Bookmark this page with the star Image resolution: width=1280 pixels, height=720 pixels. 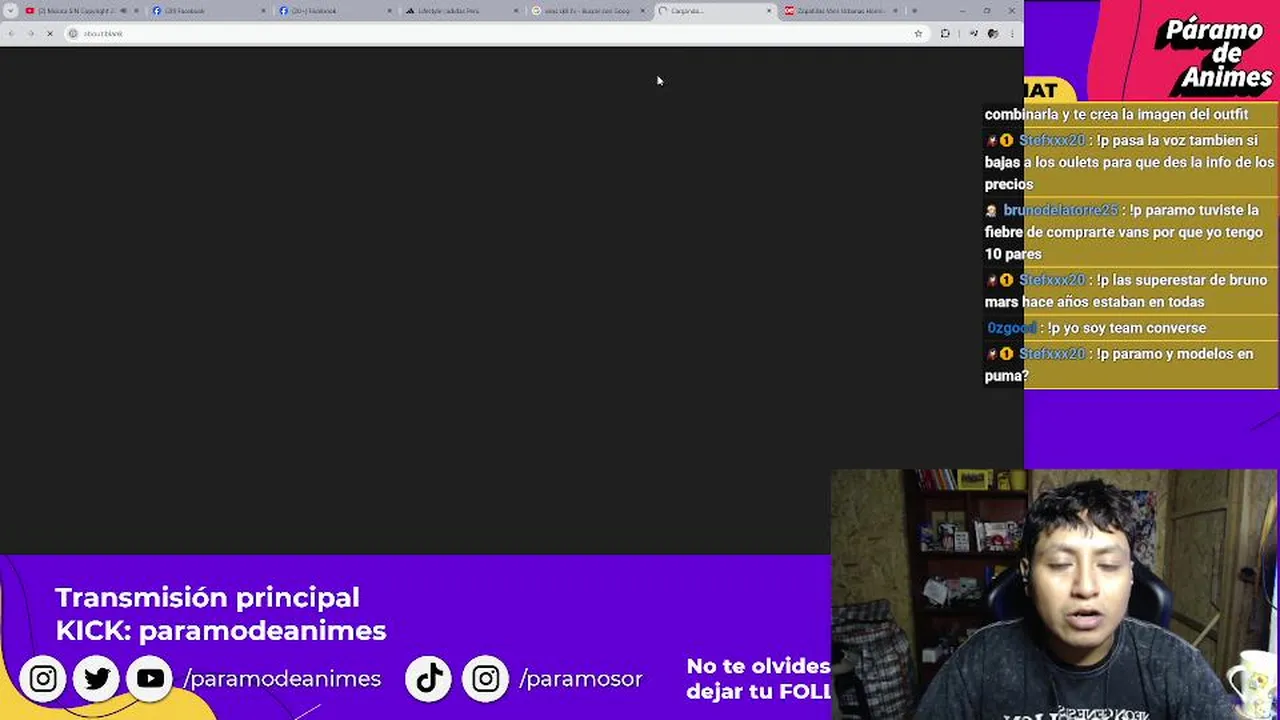point(918,33)
